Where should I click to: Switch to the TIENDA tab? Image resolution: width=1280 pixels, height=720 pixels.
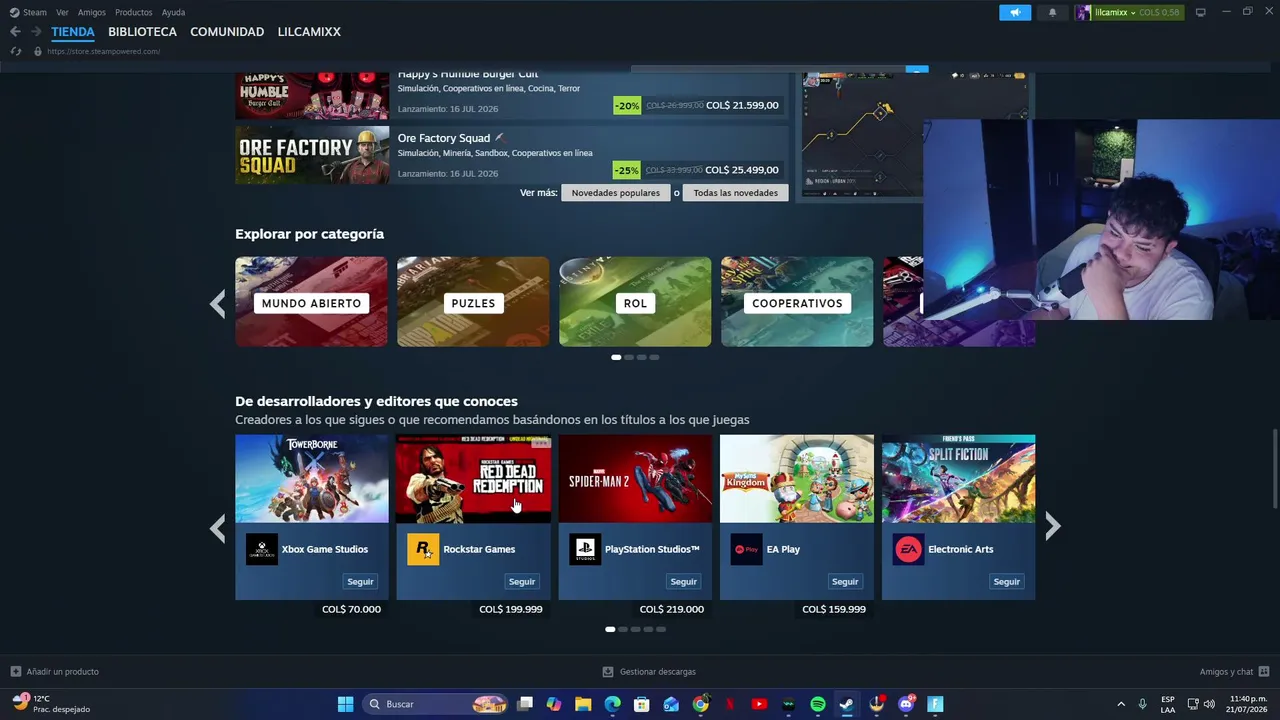[x=73, y=32]
